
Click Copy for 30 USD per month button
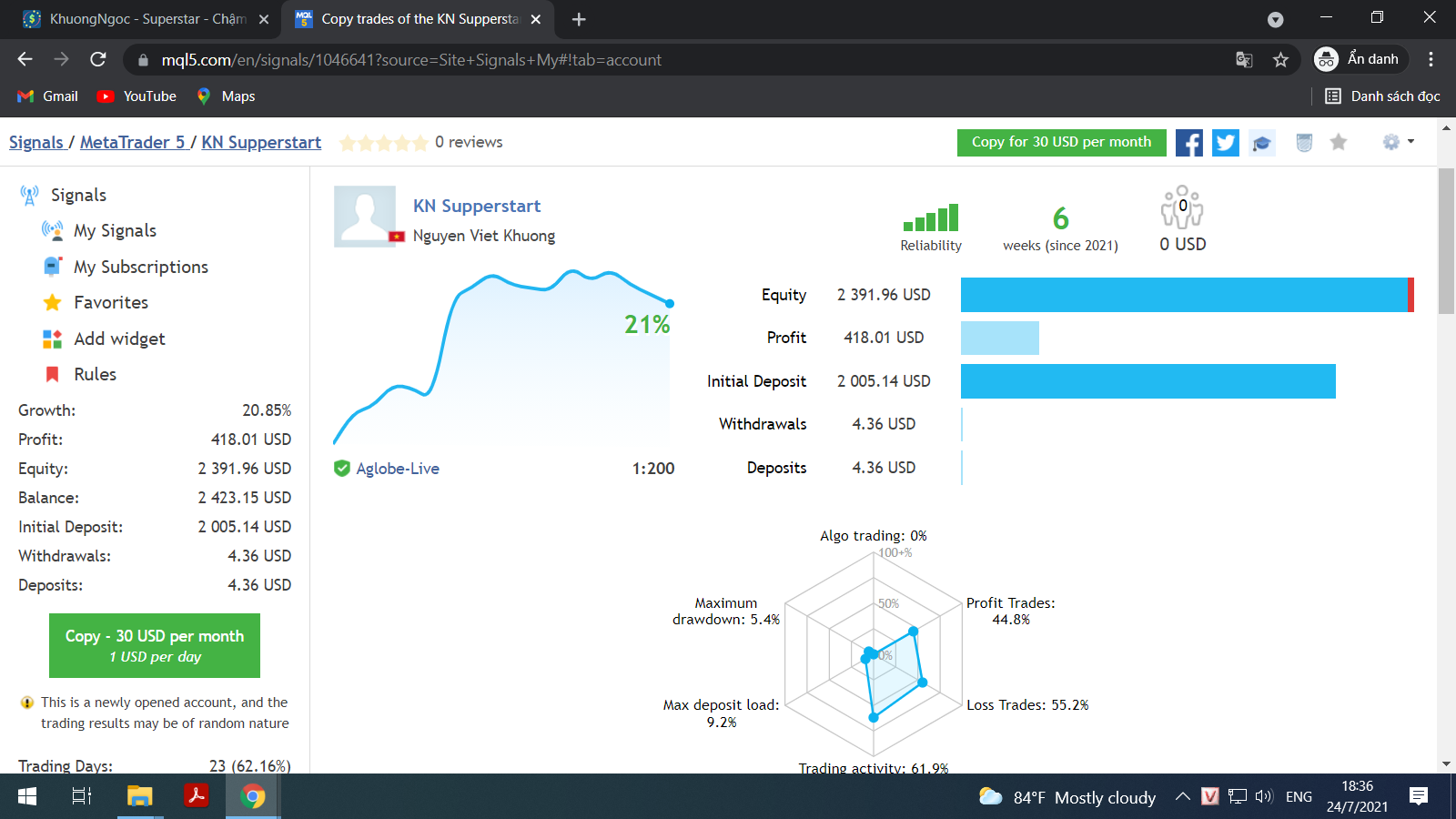click(1061, 142)
